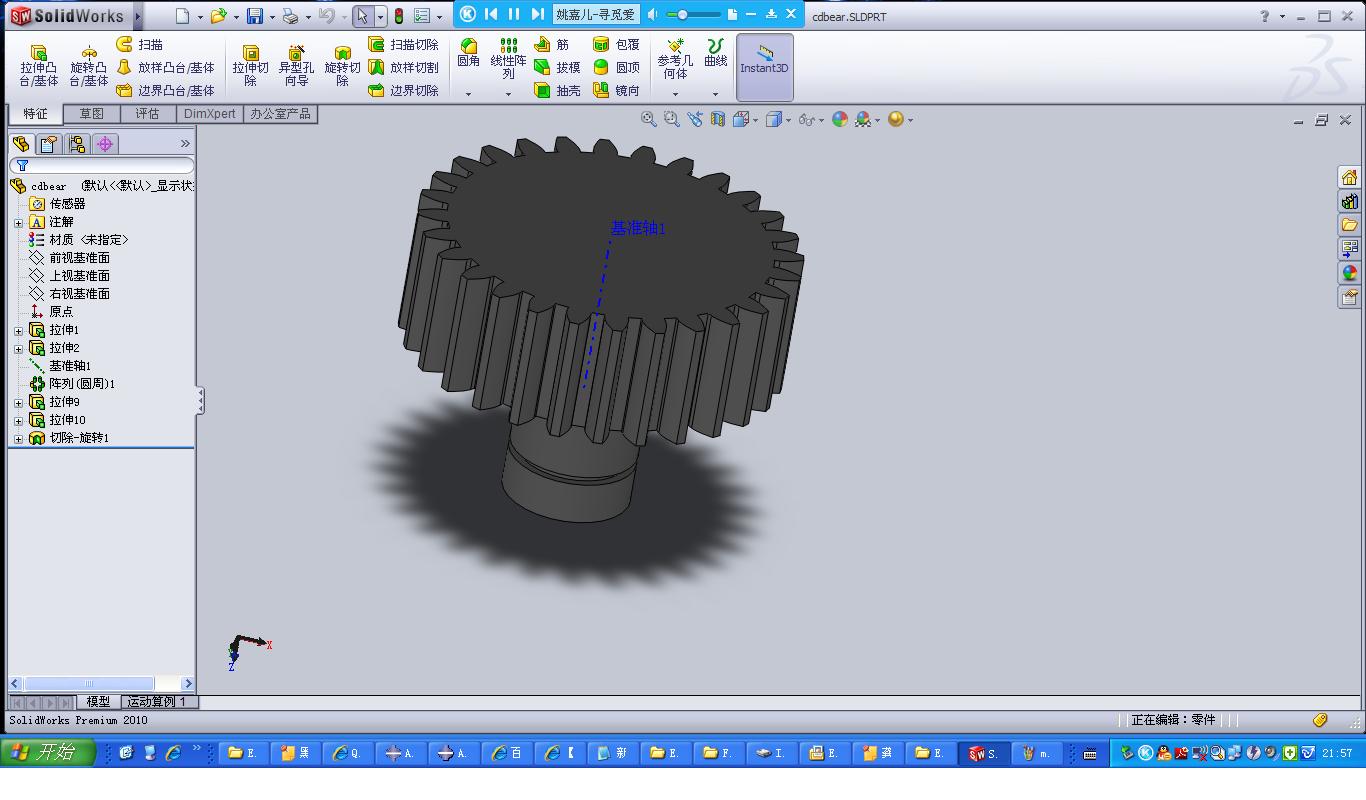This screenshot has height=800, width=1366.
Task: Click the Reference Geometry (参考几何体) tool
Action: (x=675, y=59)
